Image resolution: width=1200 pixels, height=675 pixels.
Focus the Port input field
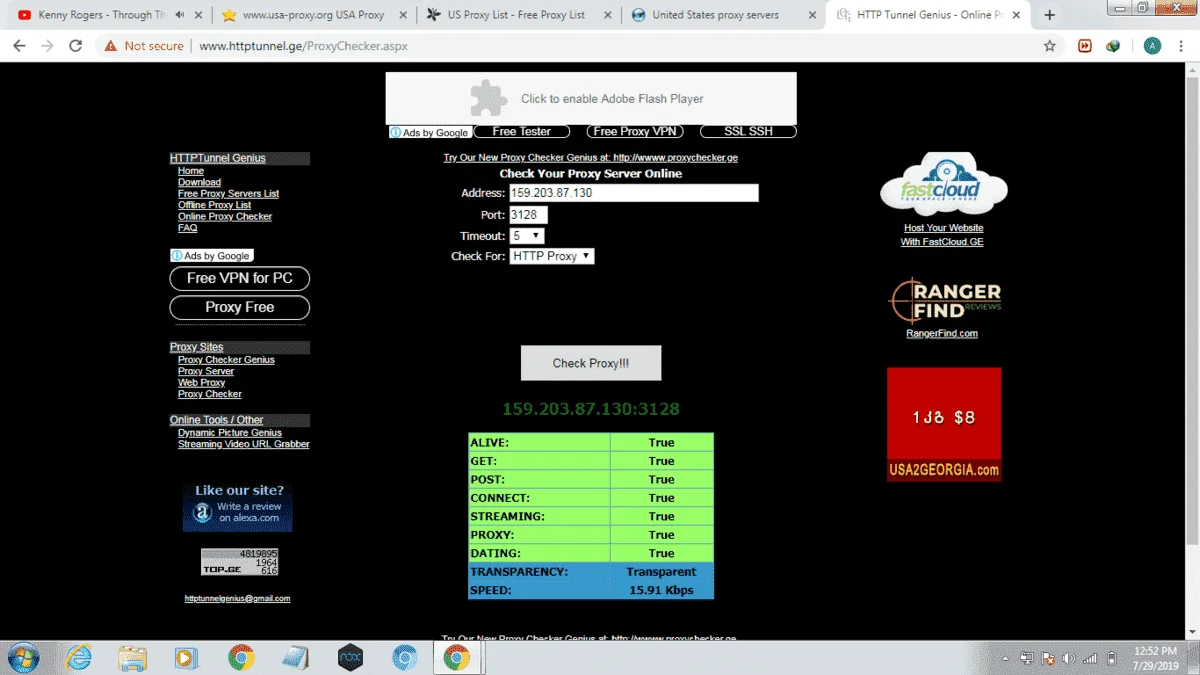pyautogui.click(x=529, y=215)
